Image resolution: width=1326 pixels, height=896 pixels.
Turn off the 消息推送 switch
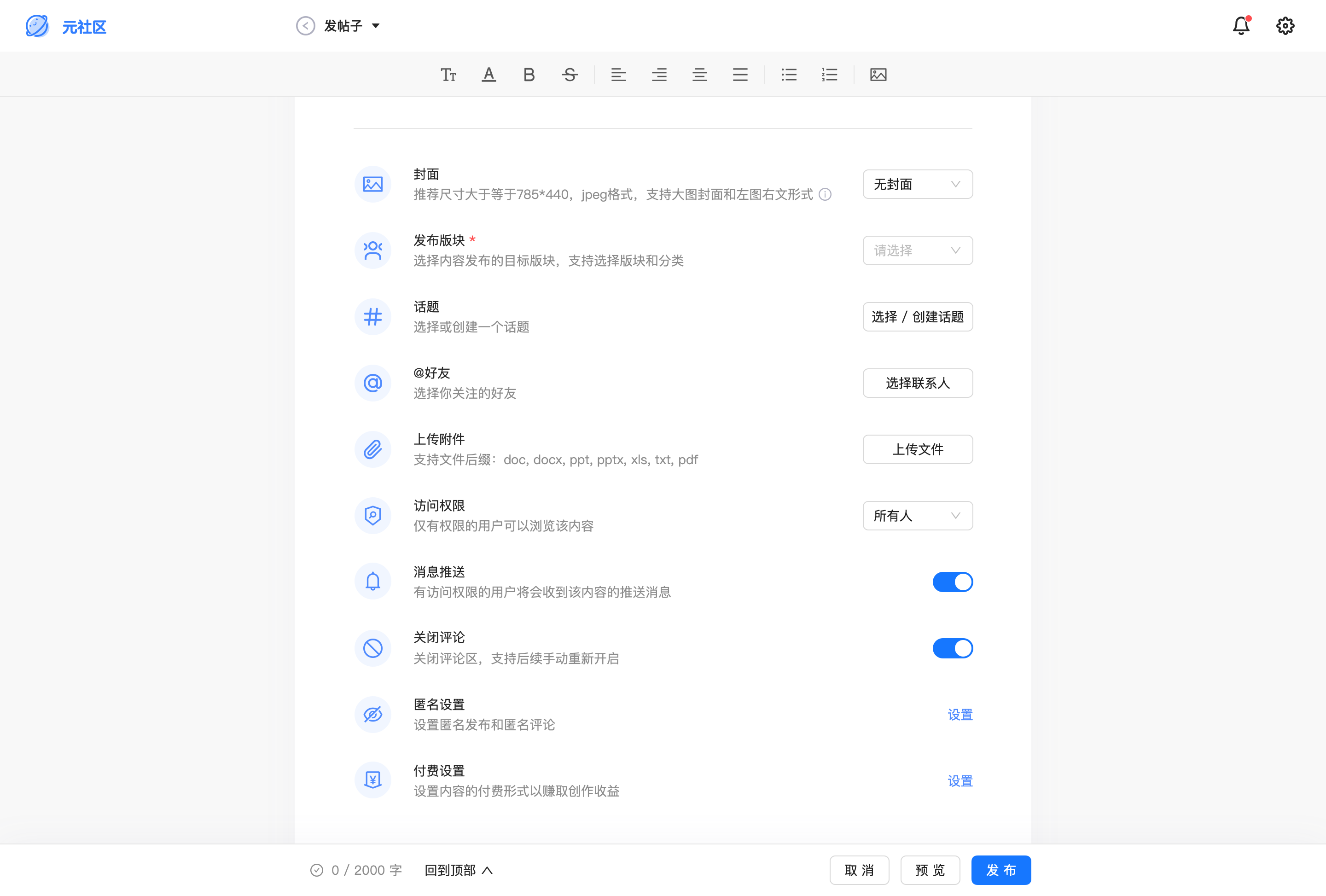[952, 582]
